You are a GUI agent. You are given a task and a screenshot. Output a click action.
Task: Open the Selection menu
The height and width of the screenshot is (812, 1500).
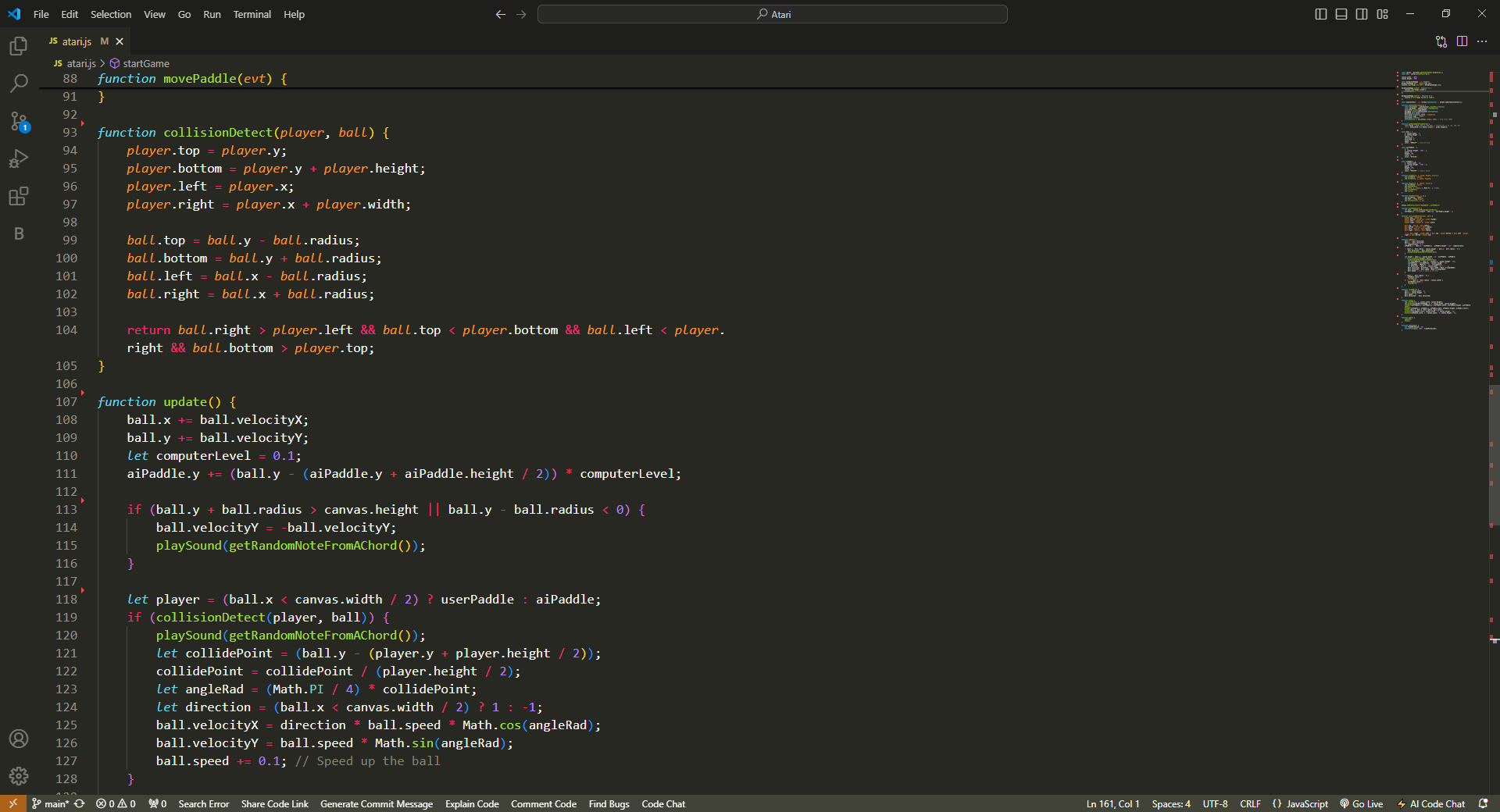pyautogui.click(x=111, y=14)
